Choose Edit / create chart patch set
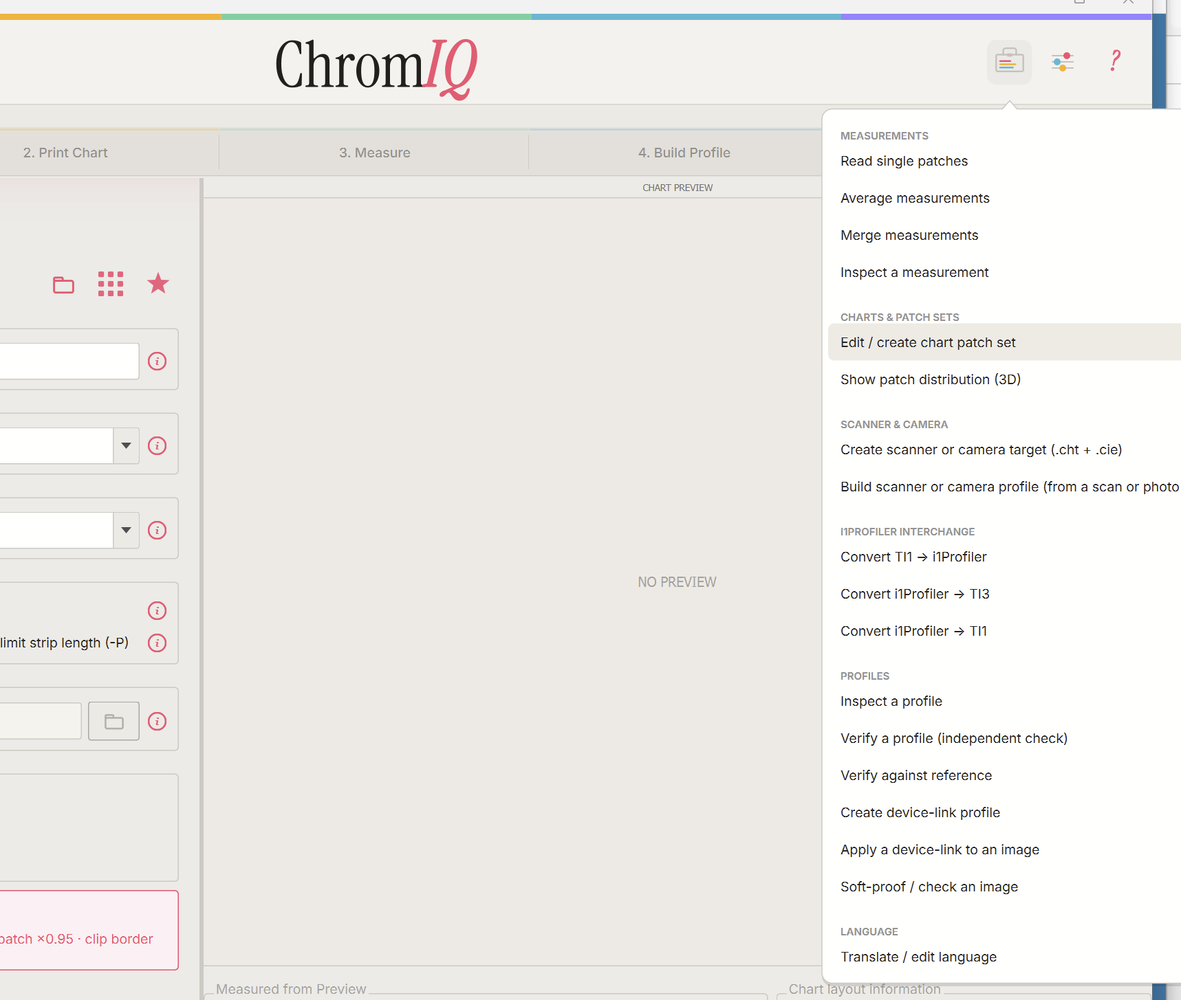The width and height of the screenshot is (1181, 1000). (x=1005, y=343)
